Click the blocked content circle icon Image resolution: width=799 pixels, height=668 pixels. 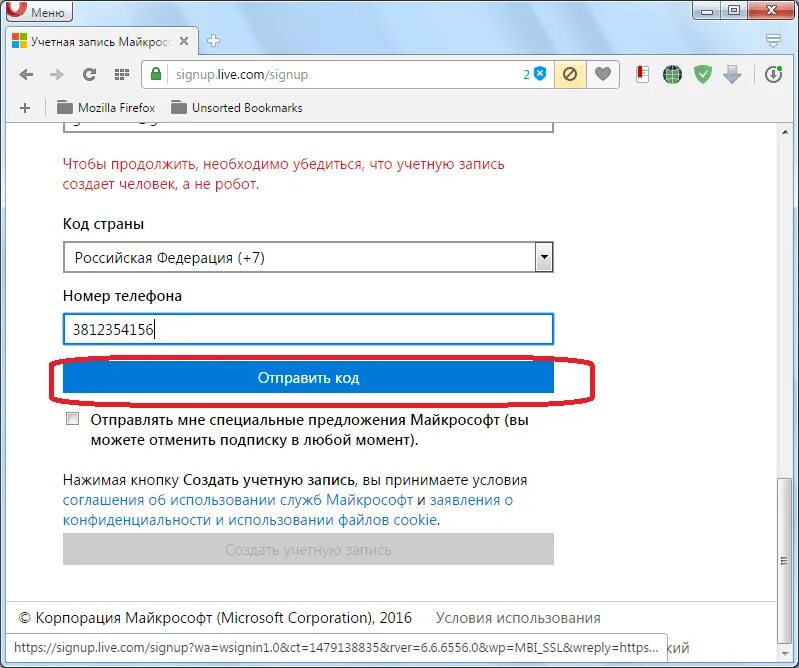[570, 75]
